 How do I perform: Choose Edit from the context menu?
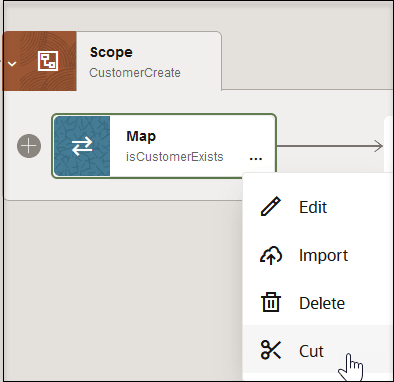coord(318,207)
